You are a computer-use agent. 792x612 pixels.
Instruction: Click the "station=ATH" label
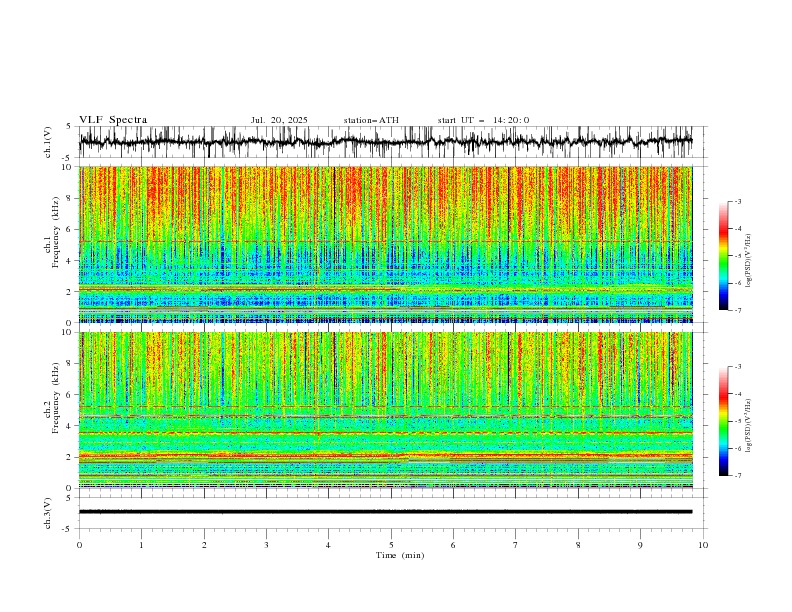coord(371,120)
